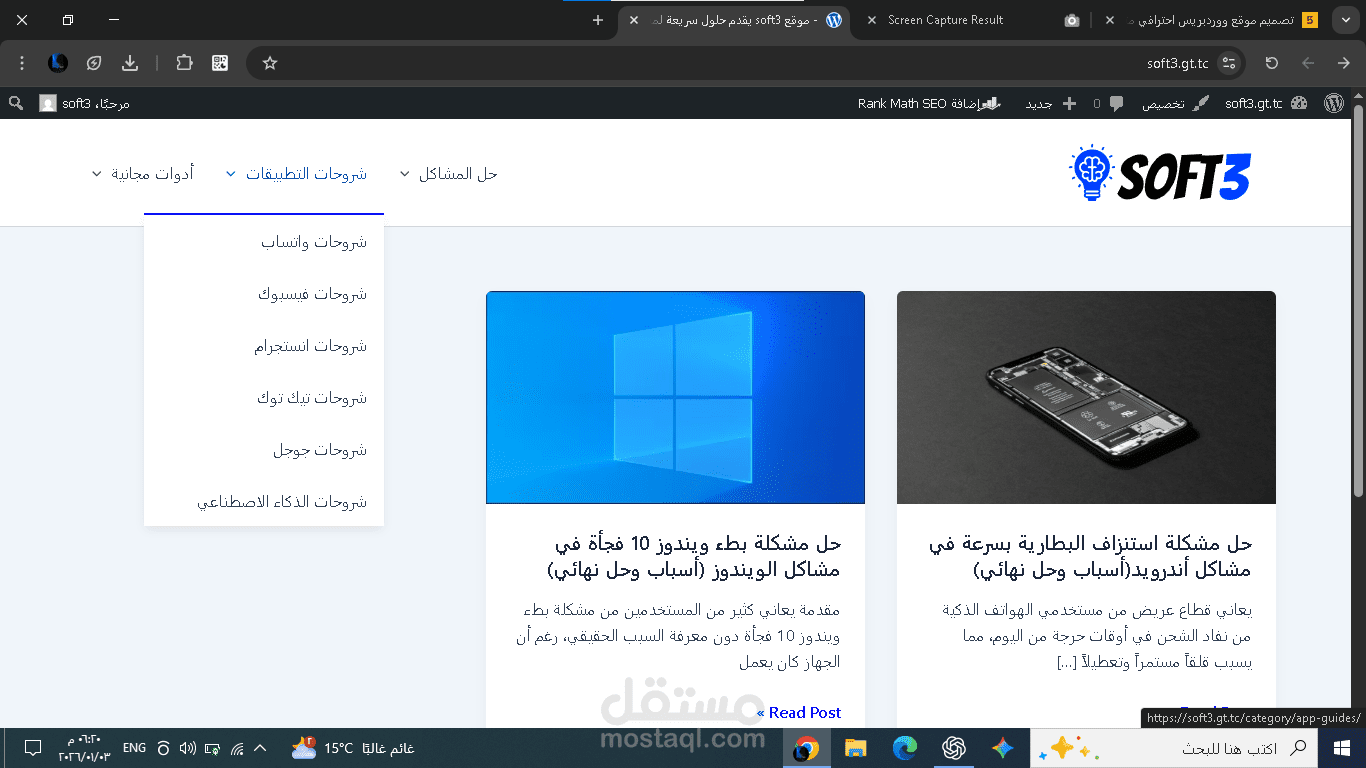Screen dimensions: 1366x768
Task: Open the colorful star app in the taskbar
Action: tap(1003, 748)
